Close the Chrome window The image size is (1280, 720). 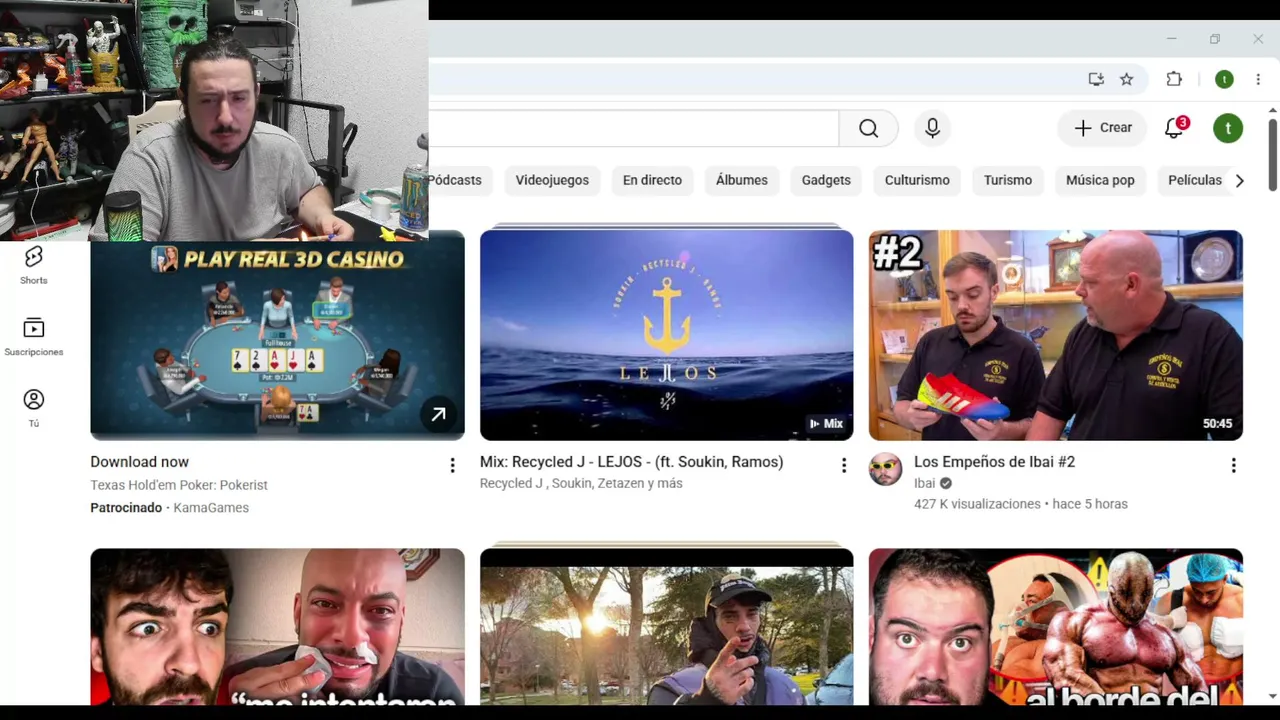(1258, 39)
